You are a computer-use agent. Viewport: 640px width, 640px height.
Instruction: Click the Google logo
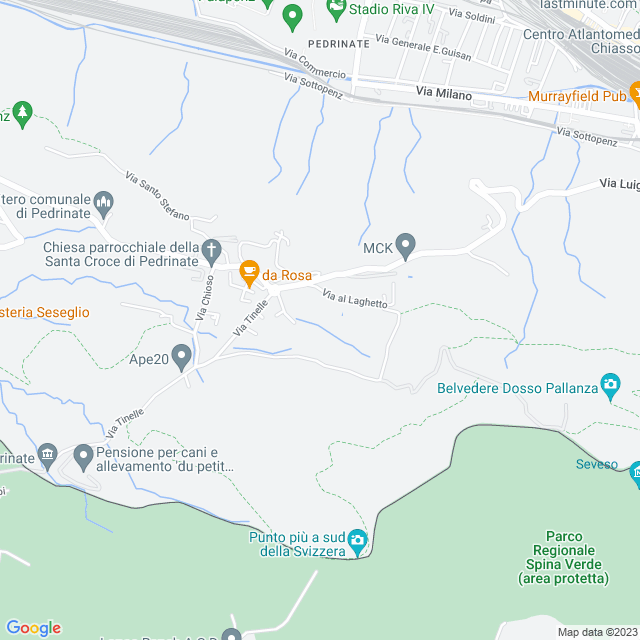(x=34, y=628)
